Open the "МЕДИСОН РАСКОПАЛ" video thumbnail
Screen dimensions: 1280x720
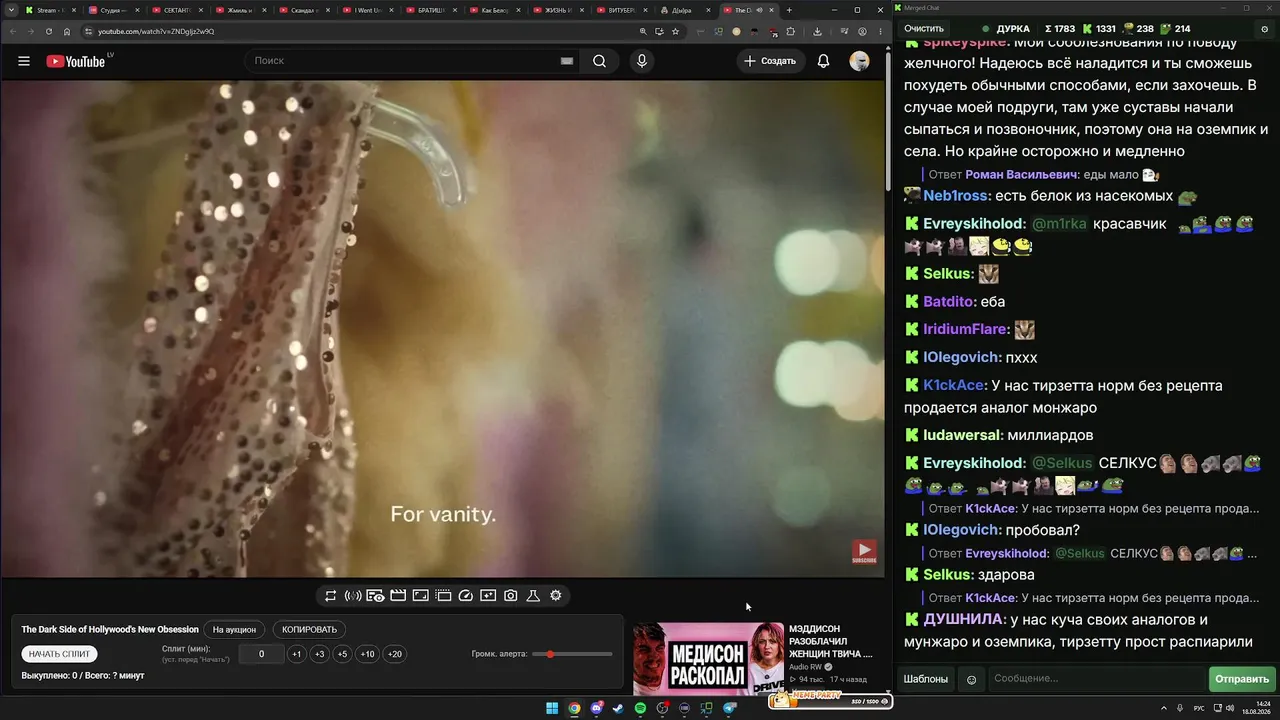708,659
